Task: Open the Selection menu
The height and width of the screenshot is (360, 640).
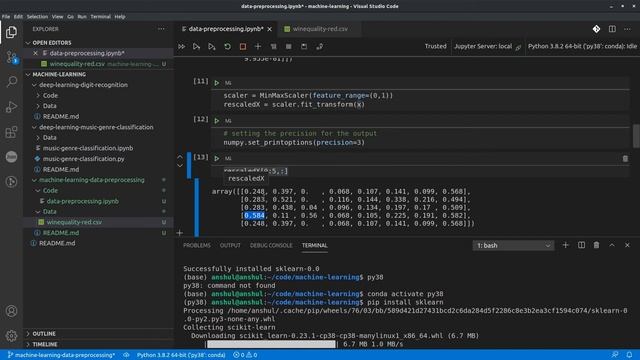Action: pos(37,17)
